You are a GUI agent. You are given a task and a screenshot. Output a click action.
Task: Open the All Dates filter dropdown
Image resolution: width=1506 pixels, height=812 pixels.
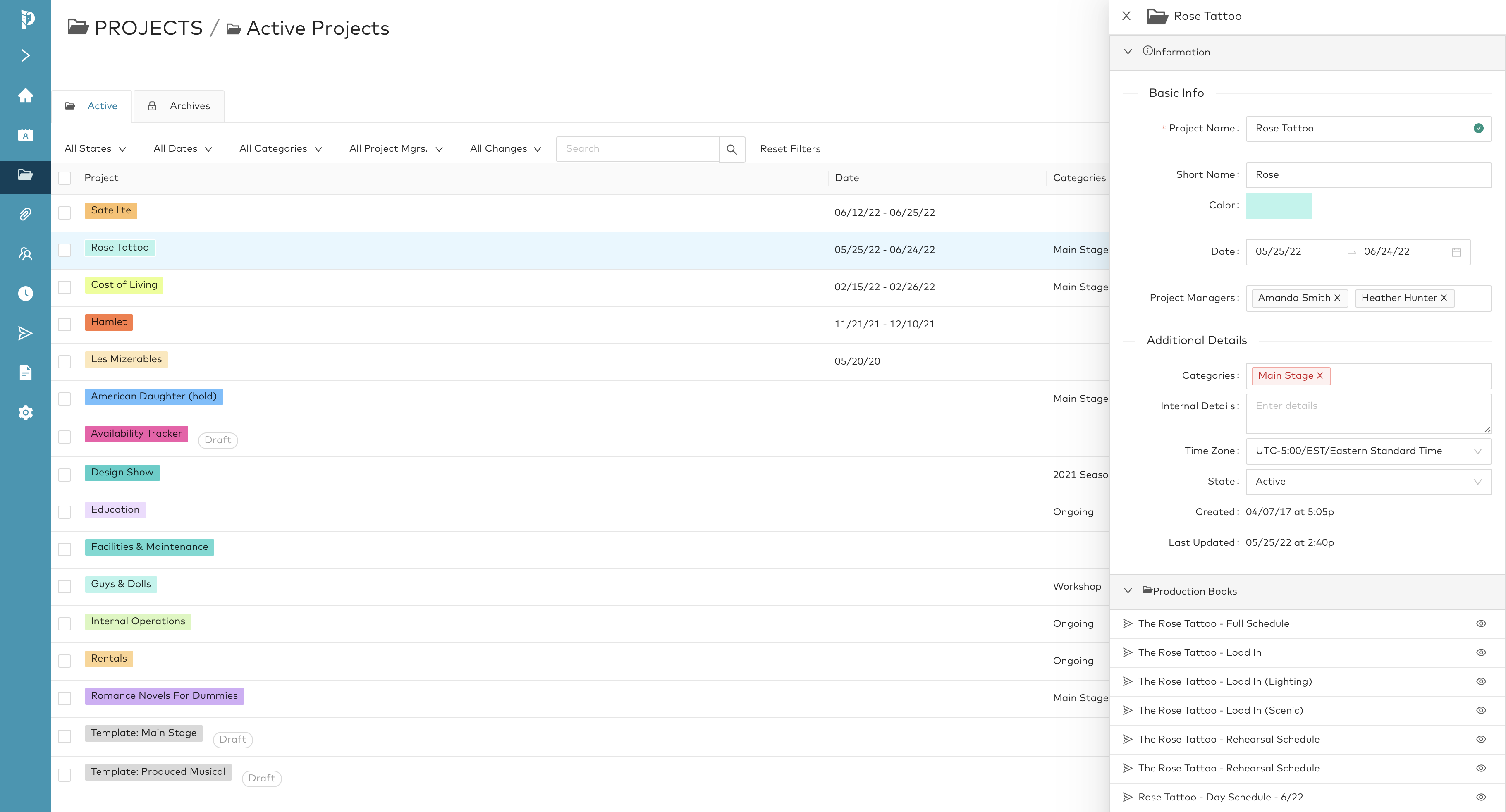tap(182, 149)
